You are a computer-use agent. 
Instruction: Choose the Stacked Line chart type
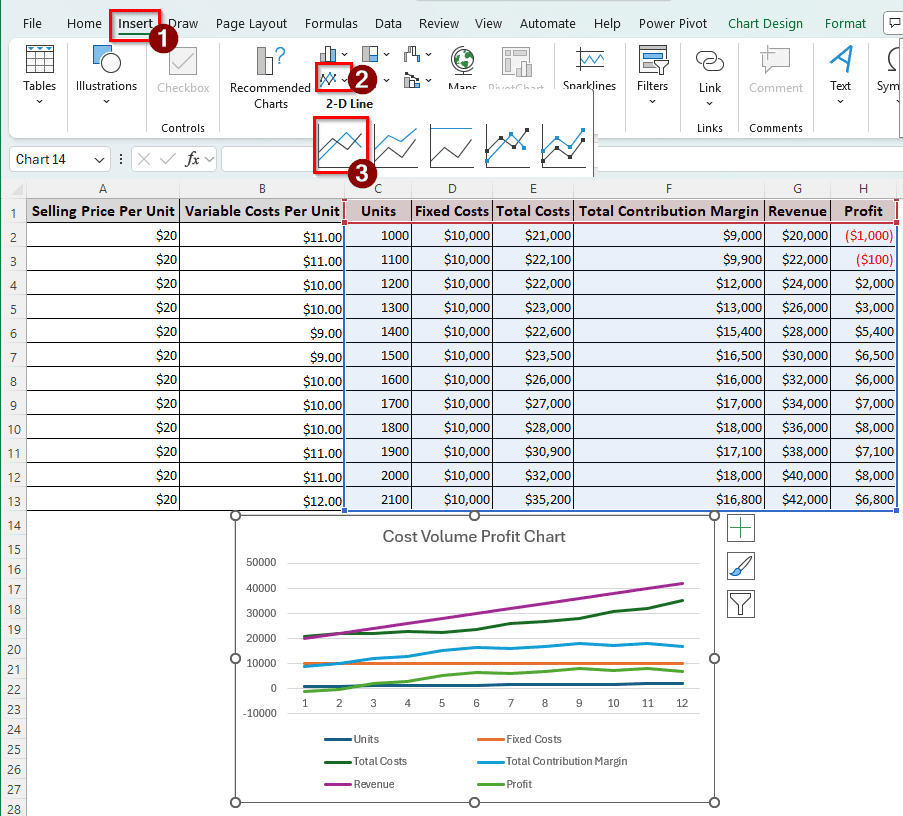pos(396,146)
